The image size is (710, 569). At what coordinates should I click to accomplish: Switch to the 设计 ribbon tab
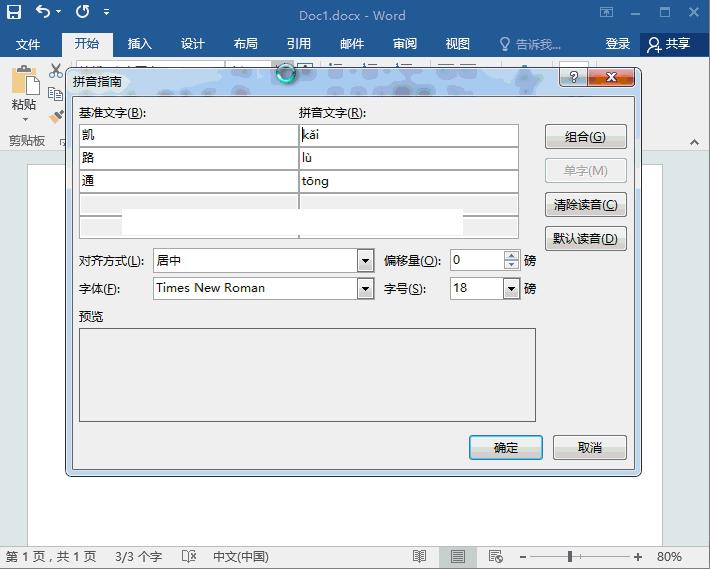(x=192, y=44)
